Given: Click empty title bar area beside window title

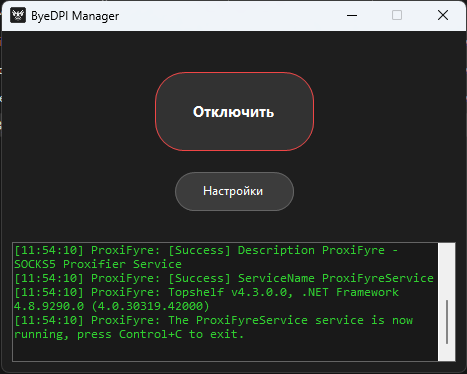Looking at the screenshot, I should pyautogui.click(x=230, y=16).
